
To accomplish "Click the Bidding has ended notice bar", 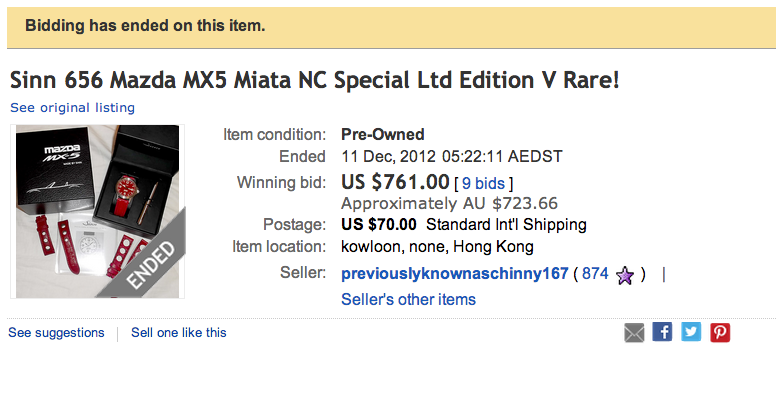I will [391, 27].
